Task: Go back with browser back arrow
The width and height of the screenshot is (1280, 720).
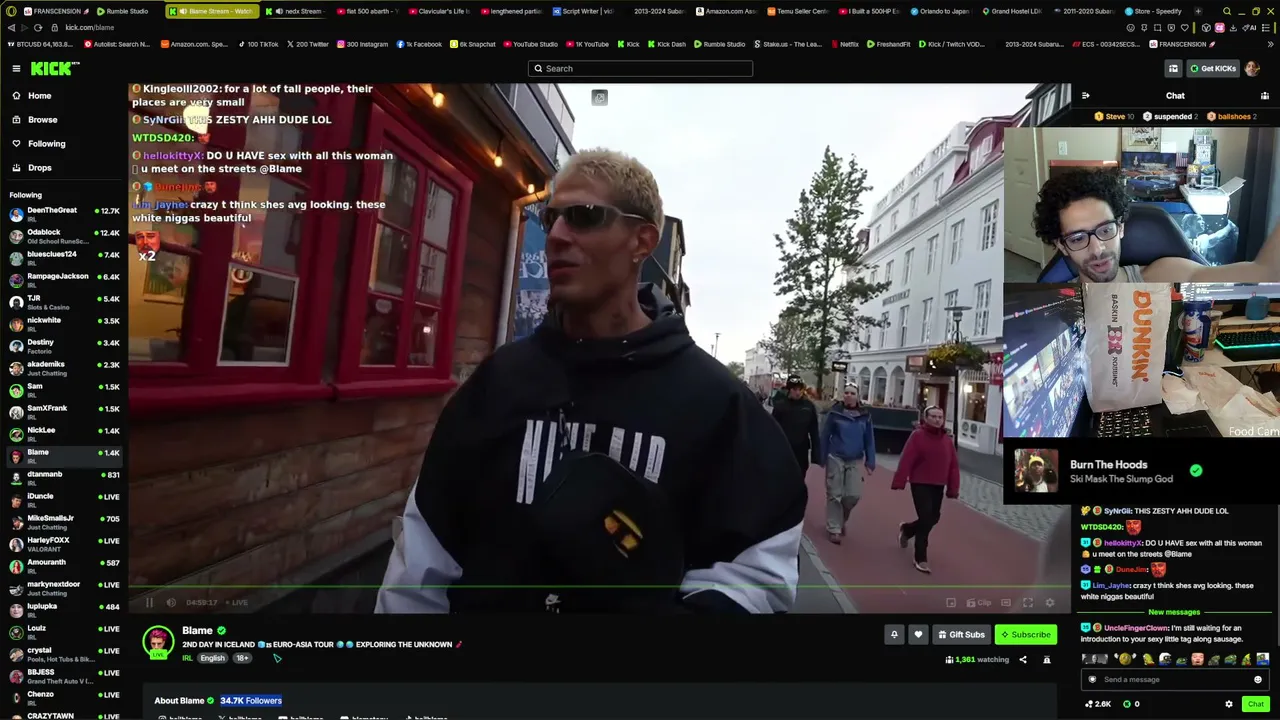Action: pyautogui.click(x=11, y=27)
